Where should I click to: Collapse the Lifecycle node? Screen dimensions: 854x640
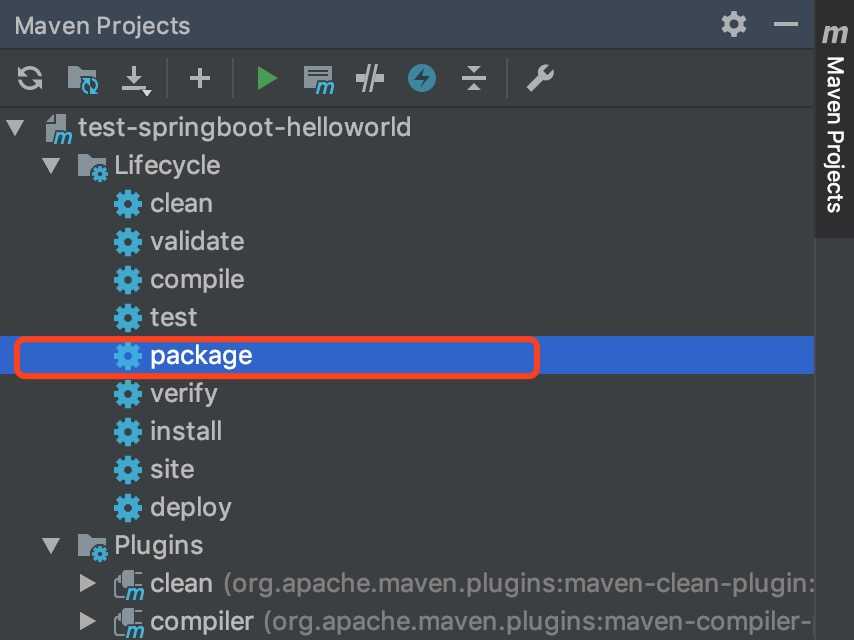coord(51,166)
